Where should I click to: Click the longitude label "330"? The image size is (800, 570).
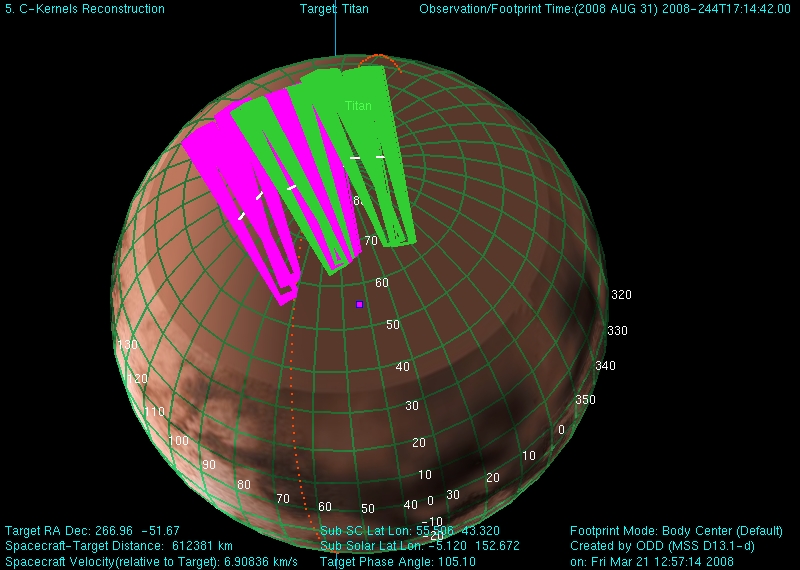617,331
